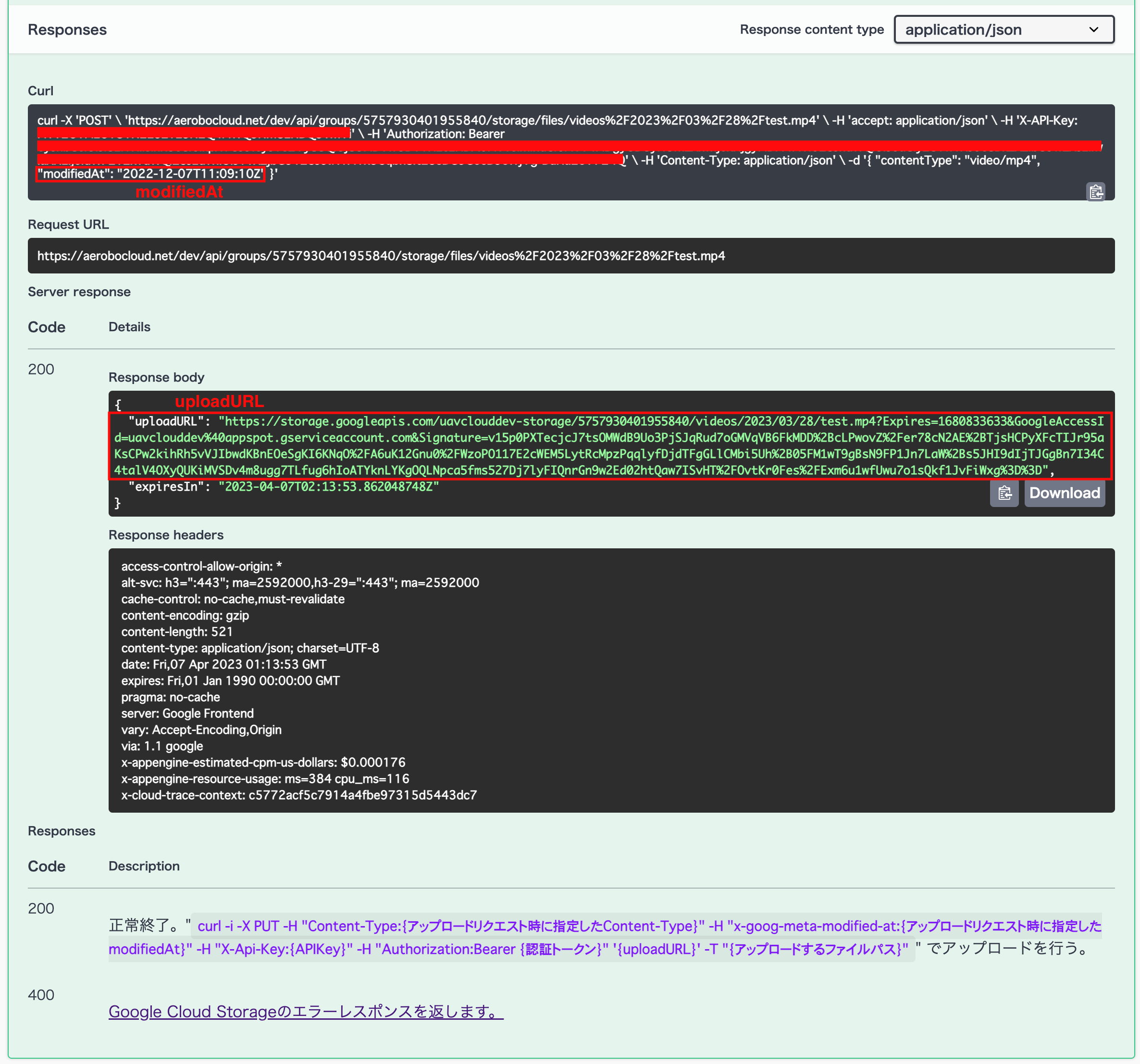Click the expiresIn timestamp value
Viewport: 1140px width, 1064px height.
click(328, 487)
